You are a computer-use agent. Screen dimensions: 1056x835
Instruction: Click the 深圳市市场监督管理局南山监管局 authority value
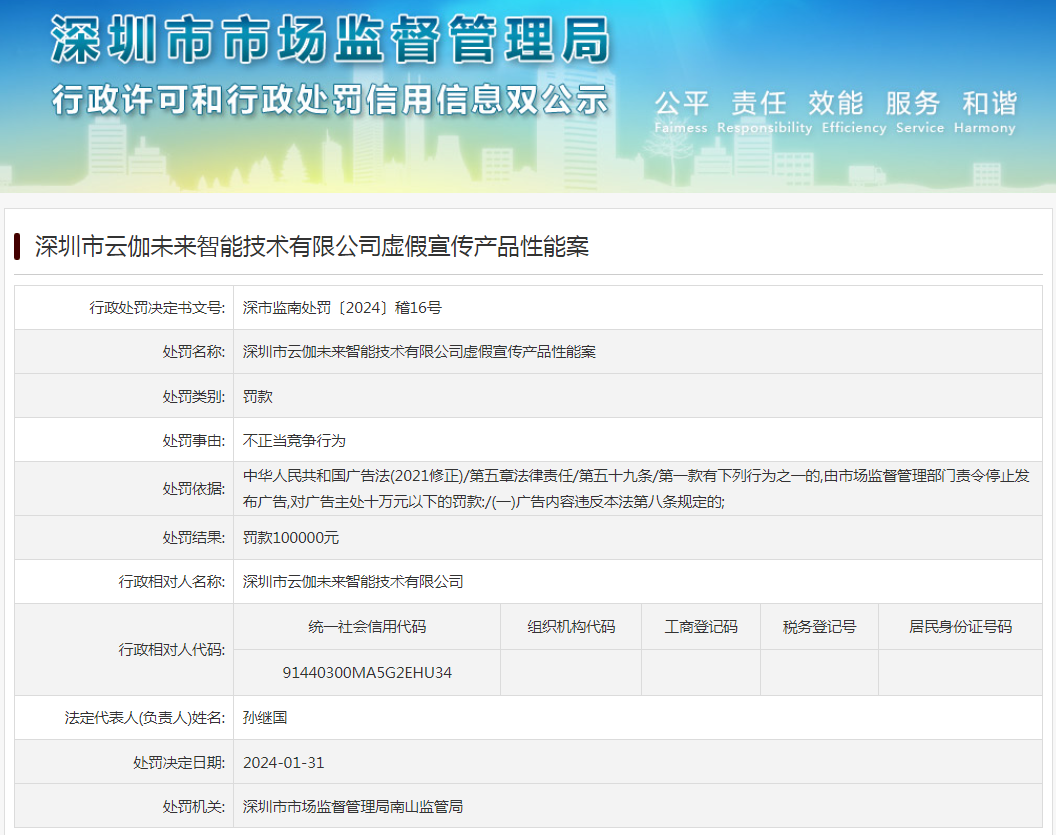tap(353, 807)
